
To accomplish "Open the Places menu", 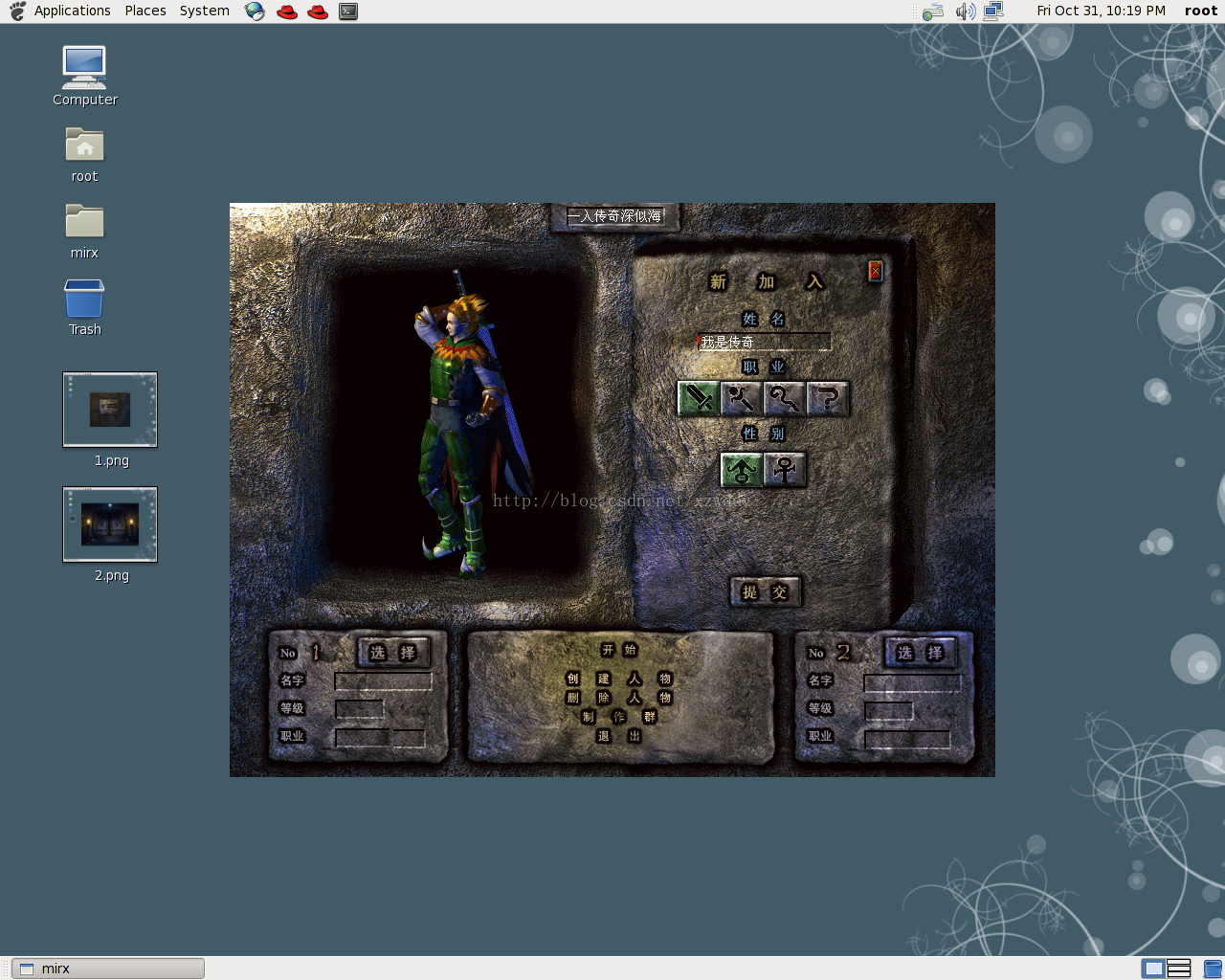I will (145, 11).
